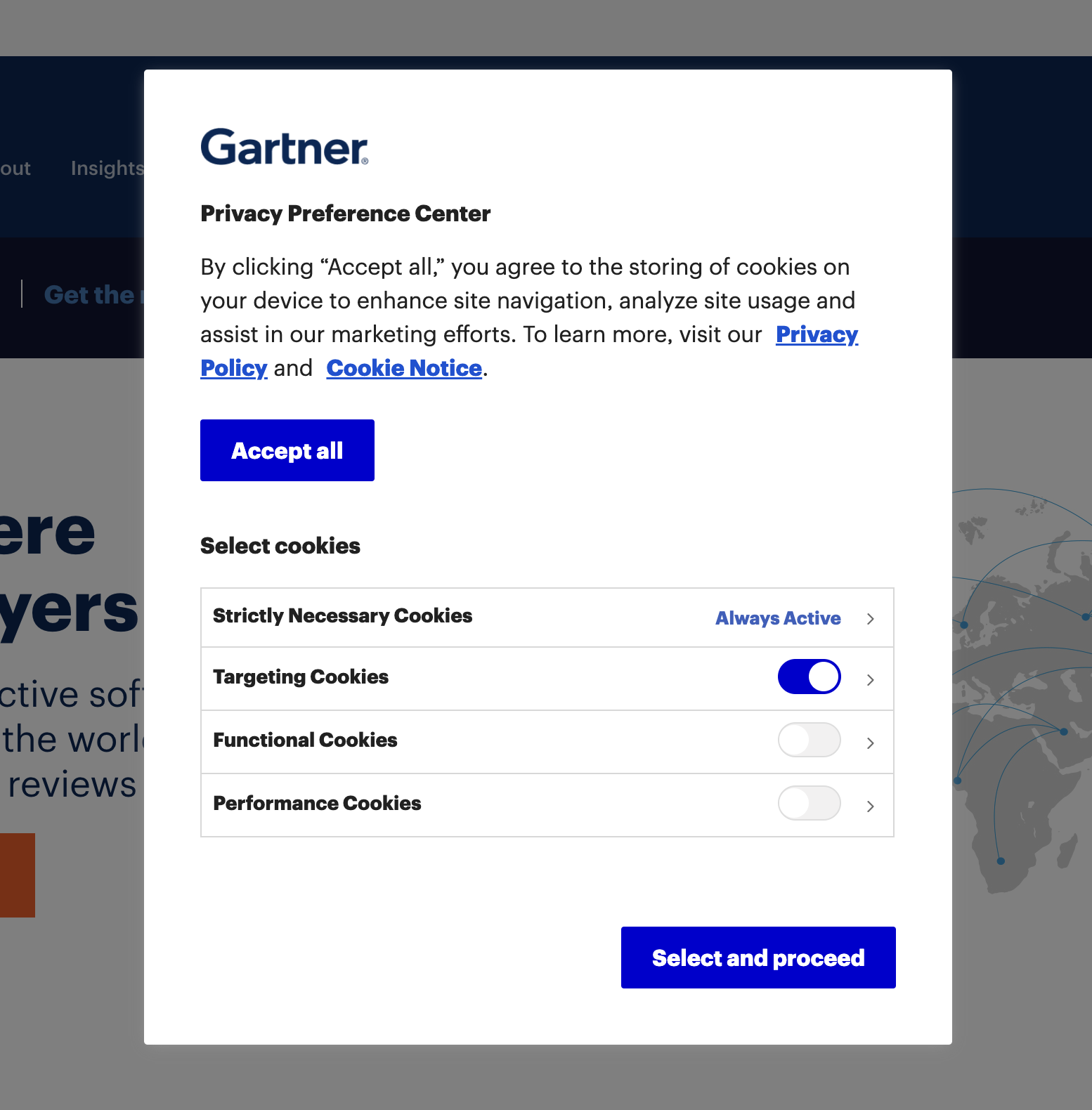1092x1110 pixels.
Task: Click the Gartner logo in the dialog
Action: click(284, 147)
